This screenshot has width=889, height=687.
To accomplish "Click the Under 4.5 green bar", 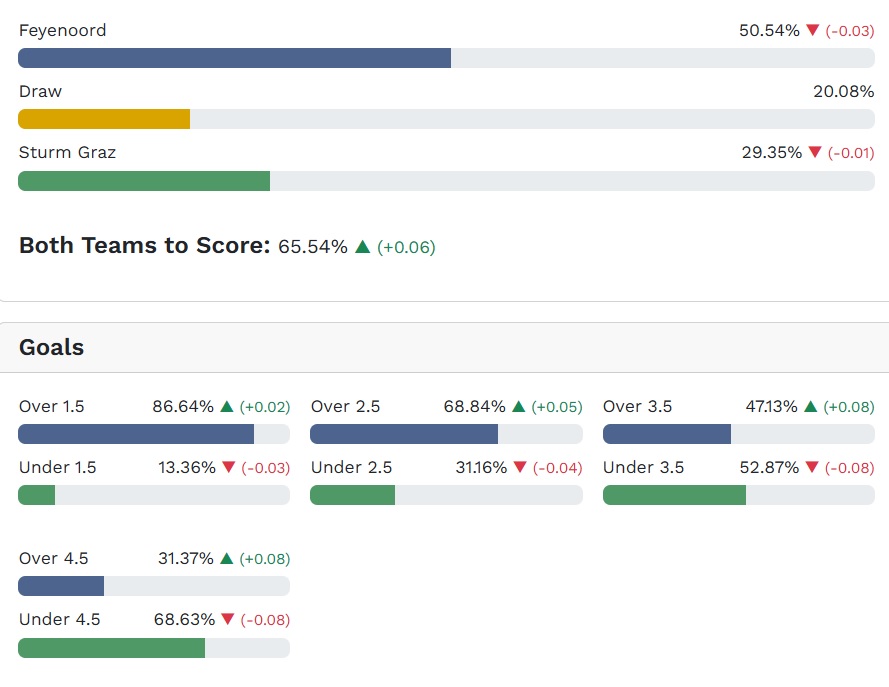I will 111,648.
